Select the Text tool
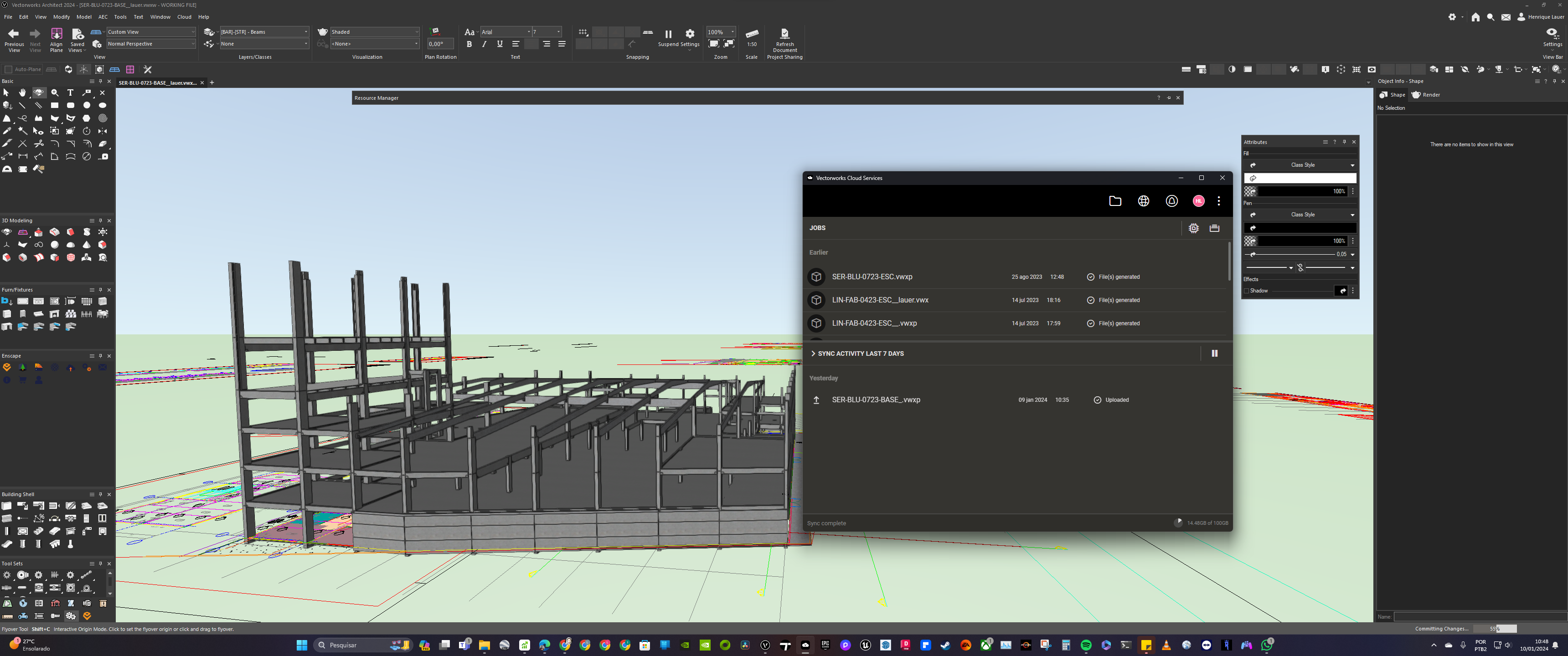 [x=70, y=92]
